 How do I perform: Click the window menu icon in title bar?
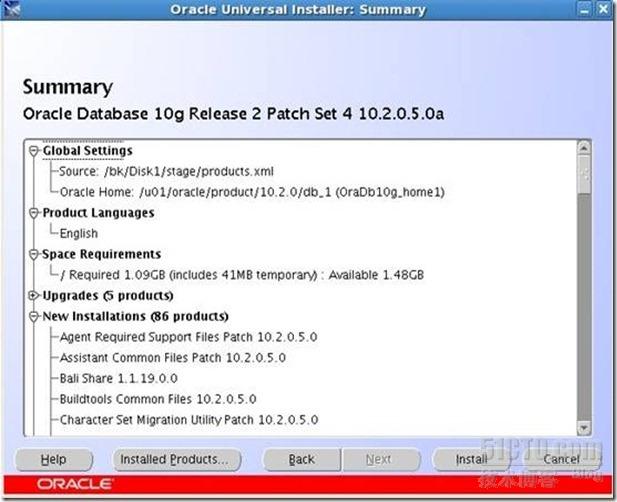pos(12,9)
